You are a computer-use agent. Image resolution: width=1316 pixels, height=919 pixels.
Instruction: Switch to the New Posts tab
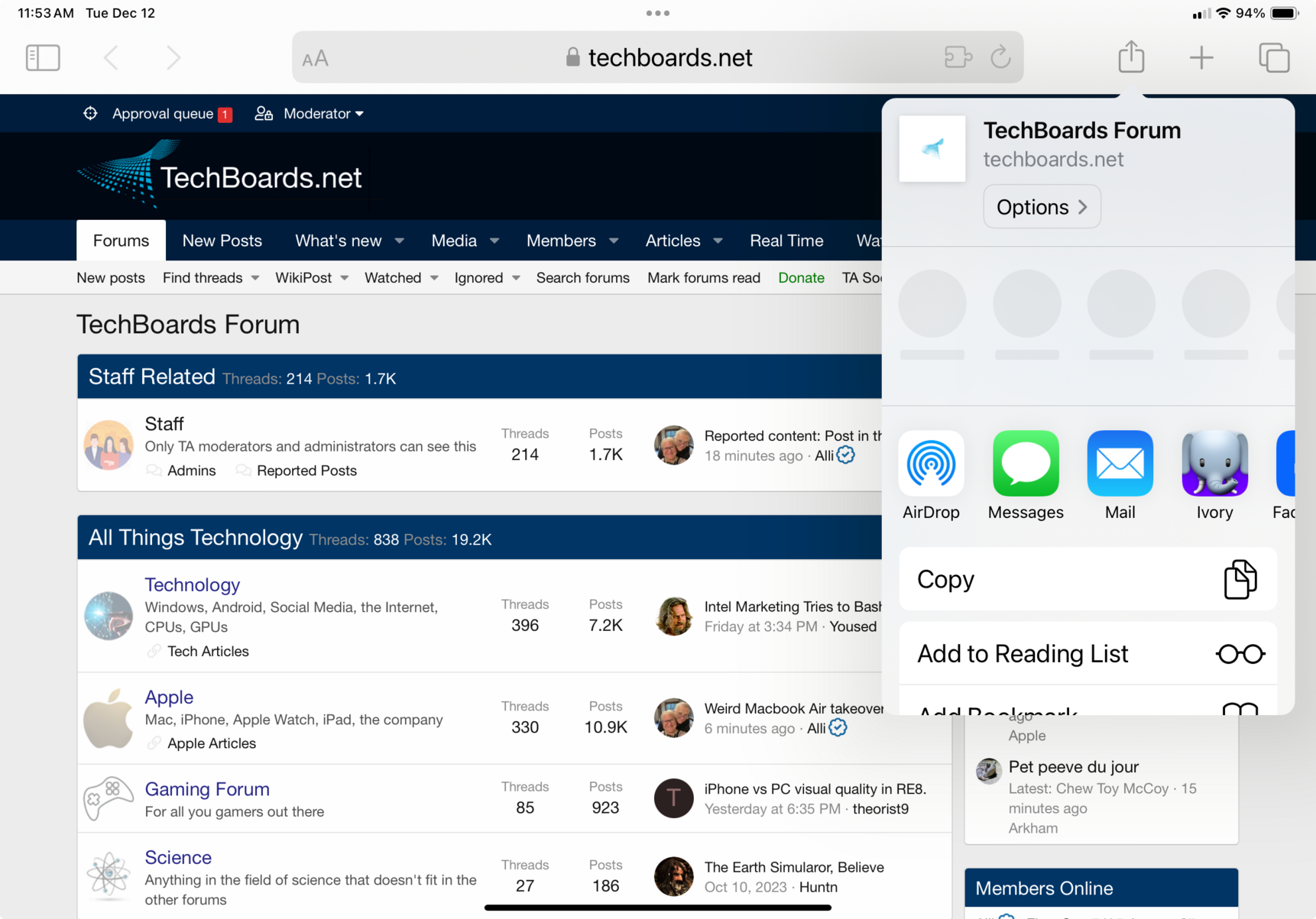pos(222,241)
